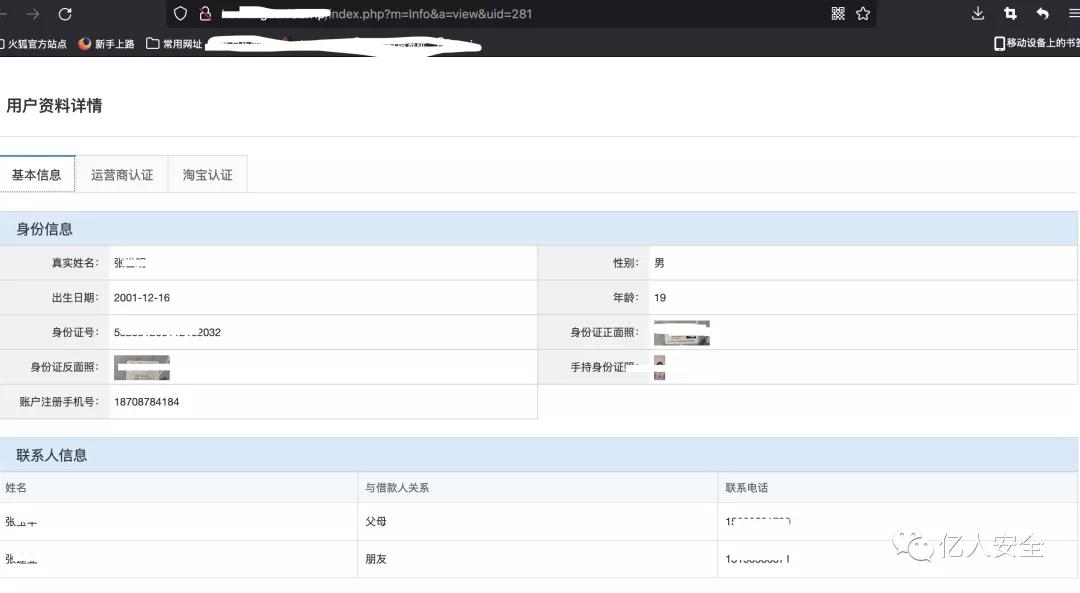This screenshot has height=593, width=1080.
Task: Open the 新手上路 bookmark
Action: (x=110, y=43)
